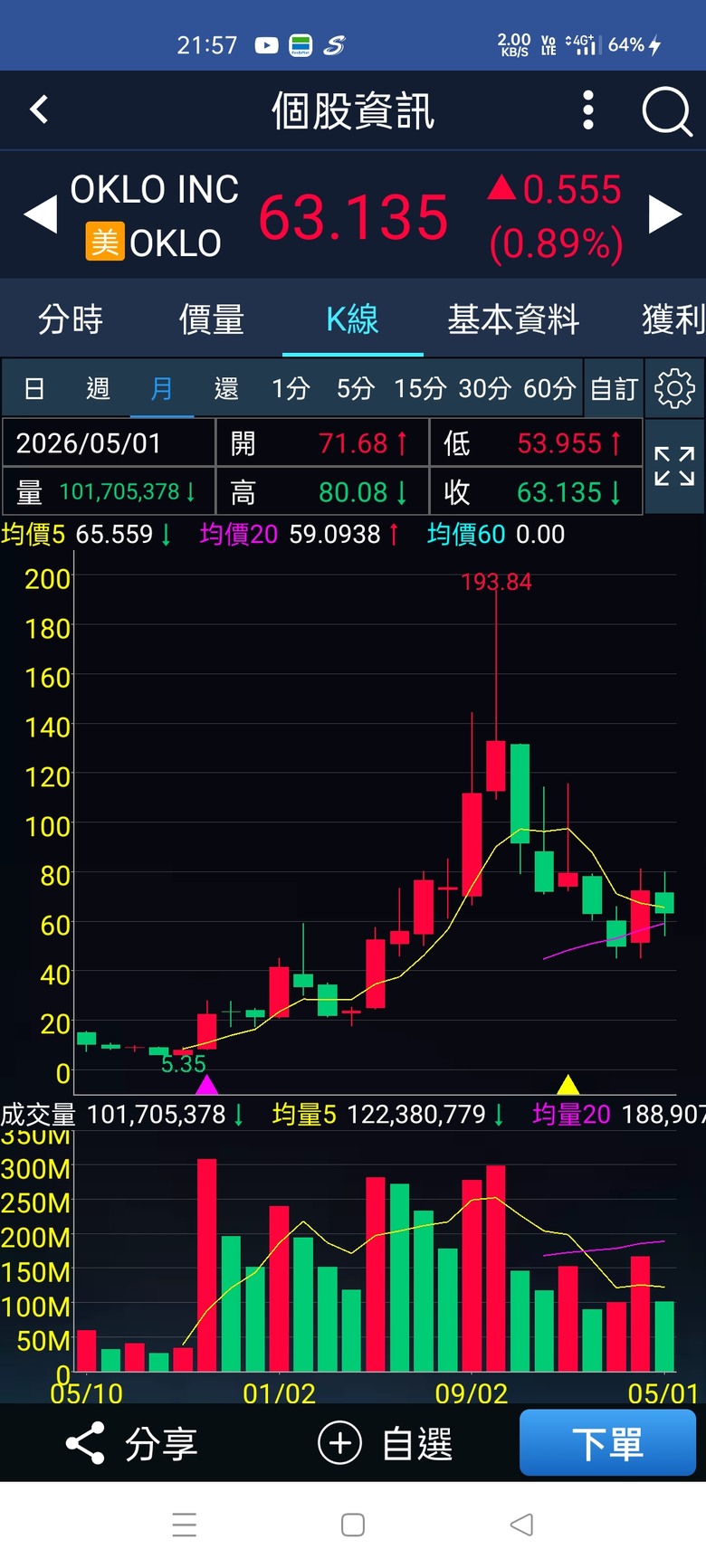This screenshot has height=1568, width=706.
Task: Go to previous stock with left triangle
Action: point(40,215)
